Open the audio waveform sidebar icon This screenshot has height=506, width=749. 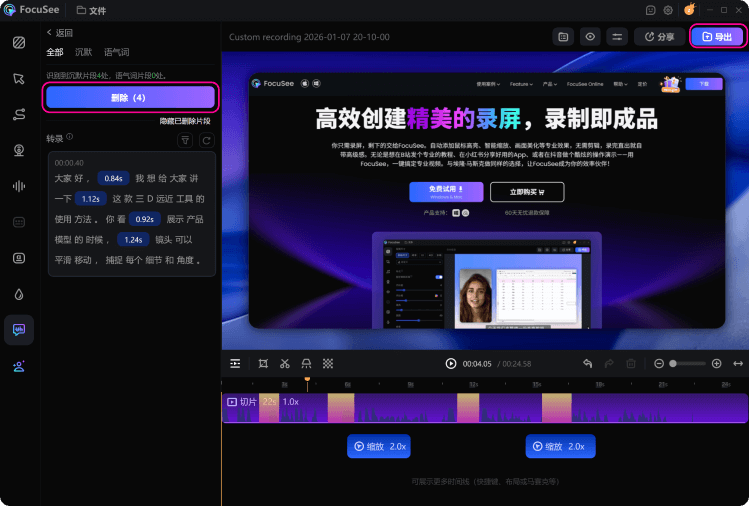[x=19, y=186]
